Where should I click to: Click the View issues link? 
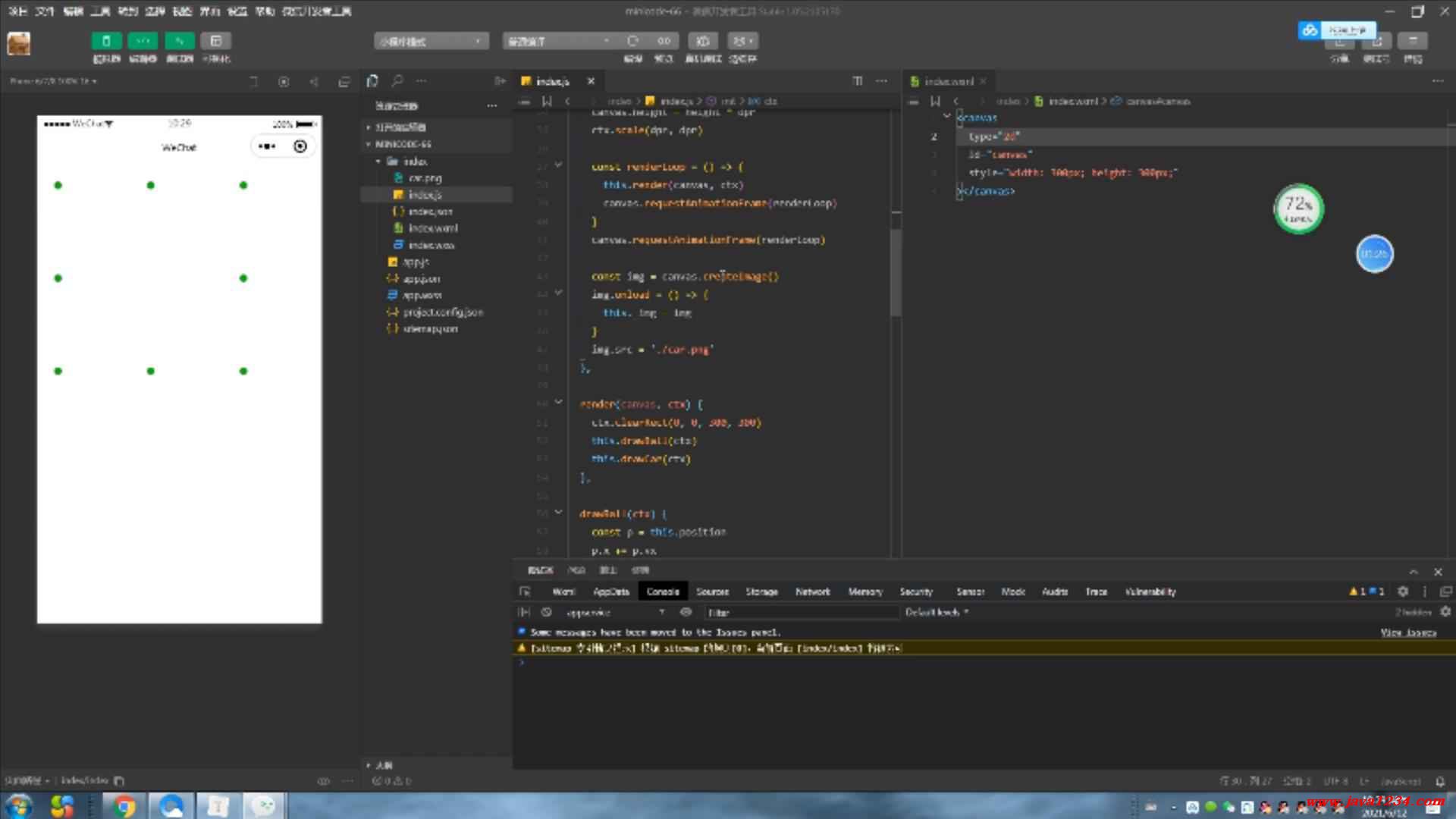click(x=1408, y=632)
